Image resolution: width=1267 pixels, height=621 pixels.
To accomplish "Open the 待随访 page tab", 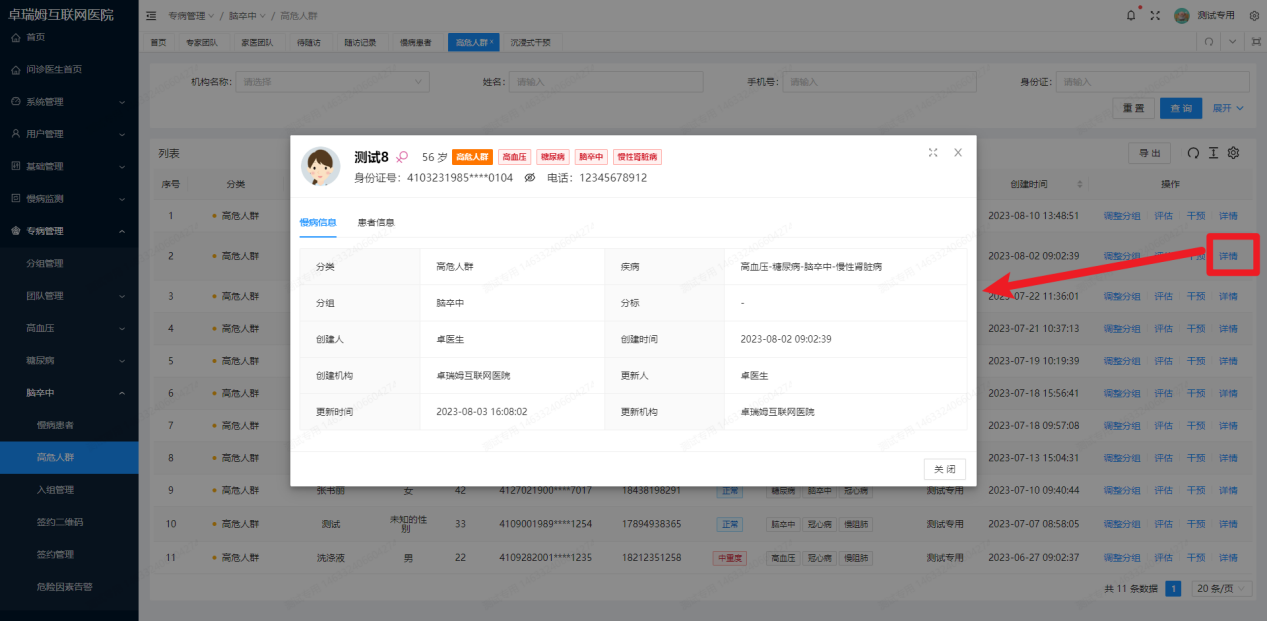I will click(x=309, y=42).
